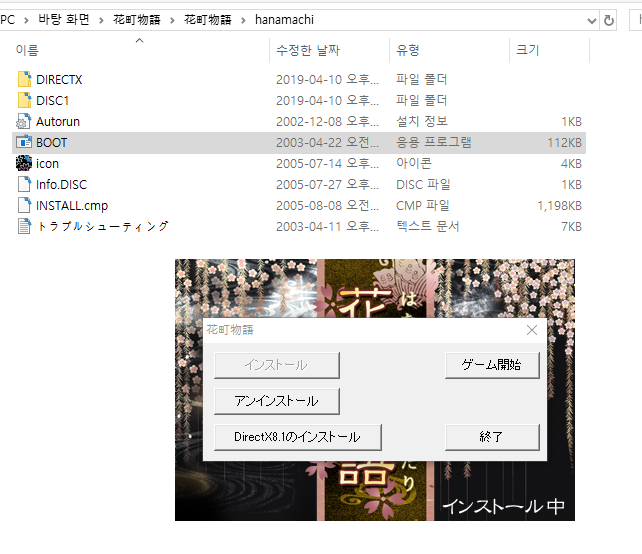The image size is (642, 554).
Task: Click the ゲーム開始 button
Action: [x=492, y=365]
